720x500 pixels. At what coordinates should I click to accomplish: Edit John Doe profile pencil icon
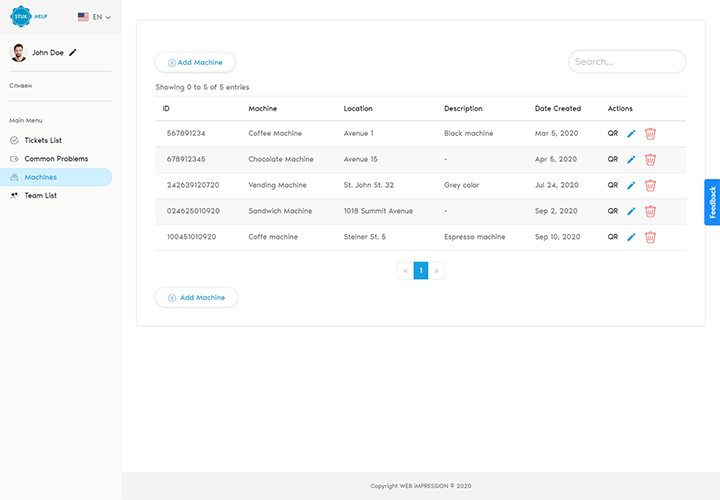pyautogui.click(x=73, y=52)
